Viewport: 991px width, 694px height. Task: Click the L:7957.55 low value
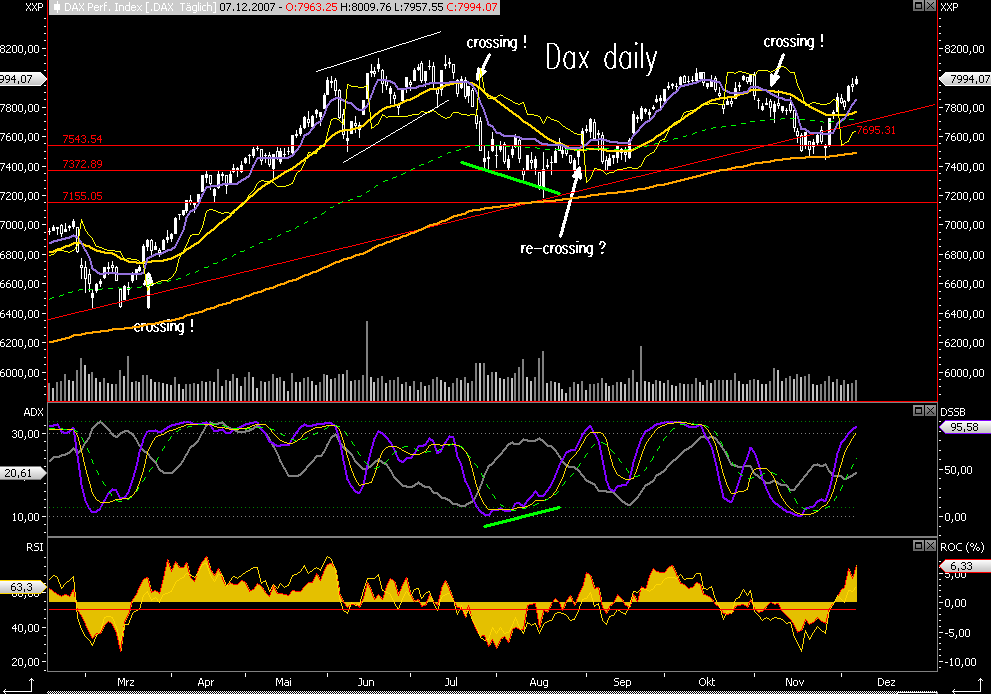pos(418,8)
